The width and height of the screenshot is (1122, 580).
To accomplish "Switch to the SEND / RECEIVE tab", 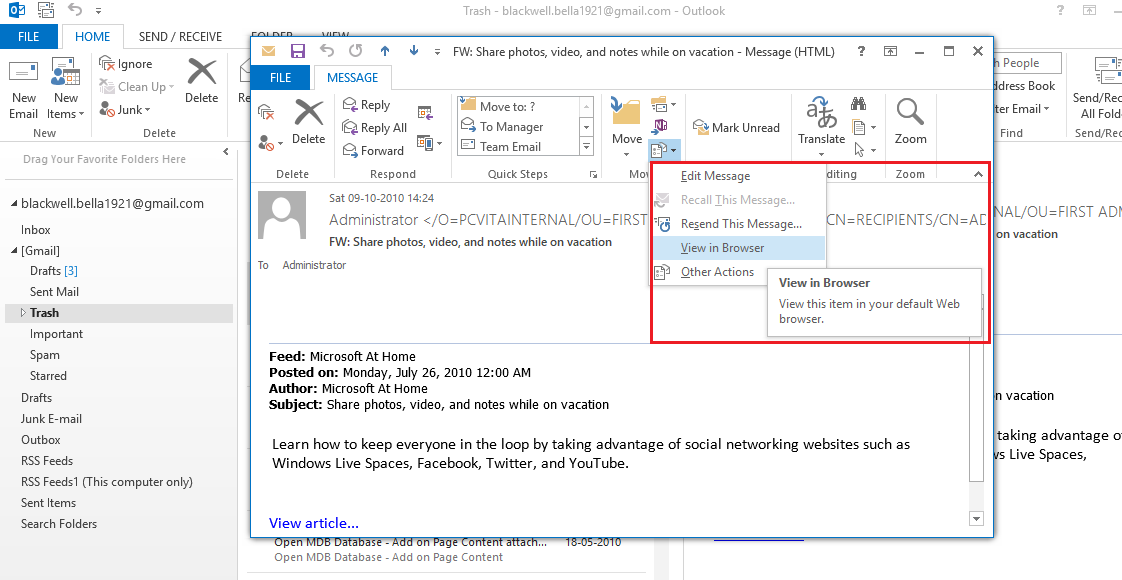I will tap(179, 36).
